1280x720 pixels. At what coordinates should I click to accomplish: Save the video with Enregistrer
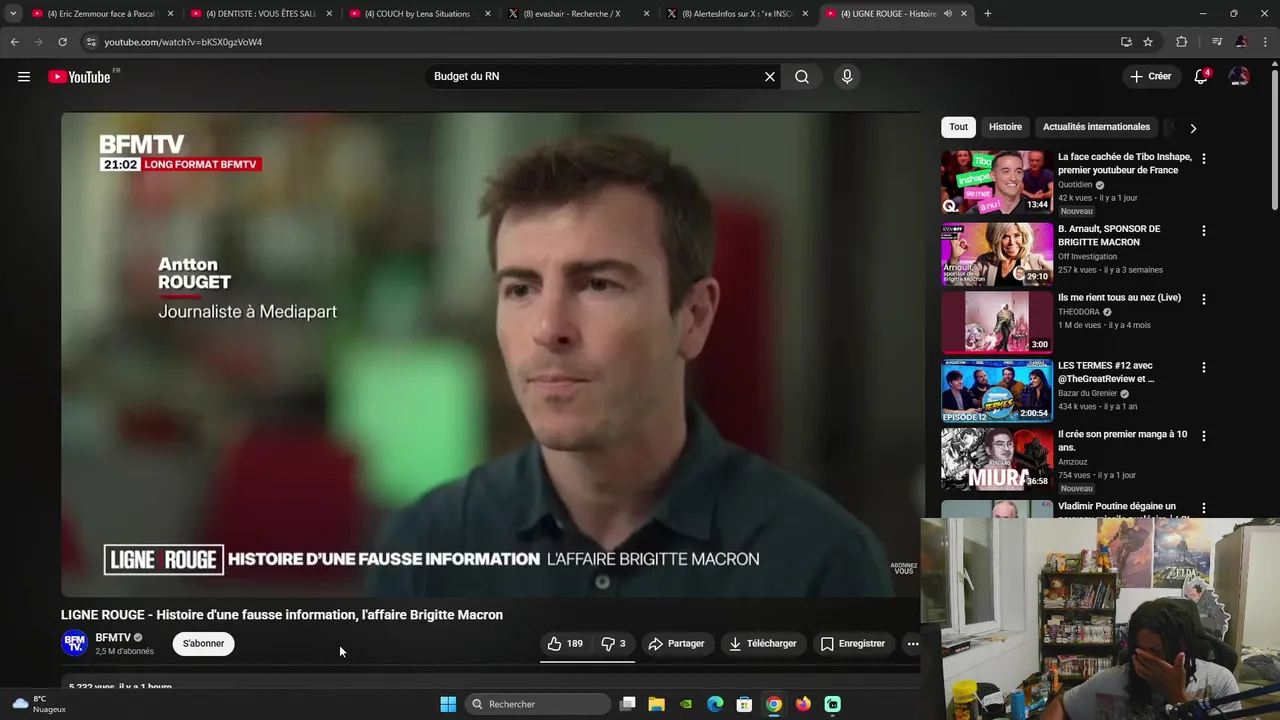[853, 644]
